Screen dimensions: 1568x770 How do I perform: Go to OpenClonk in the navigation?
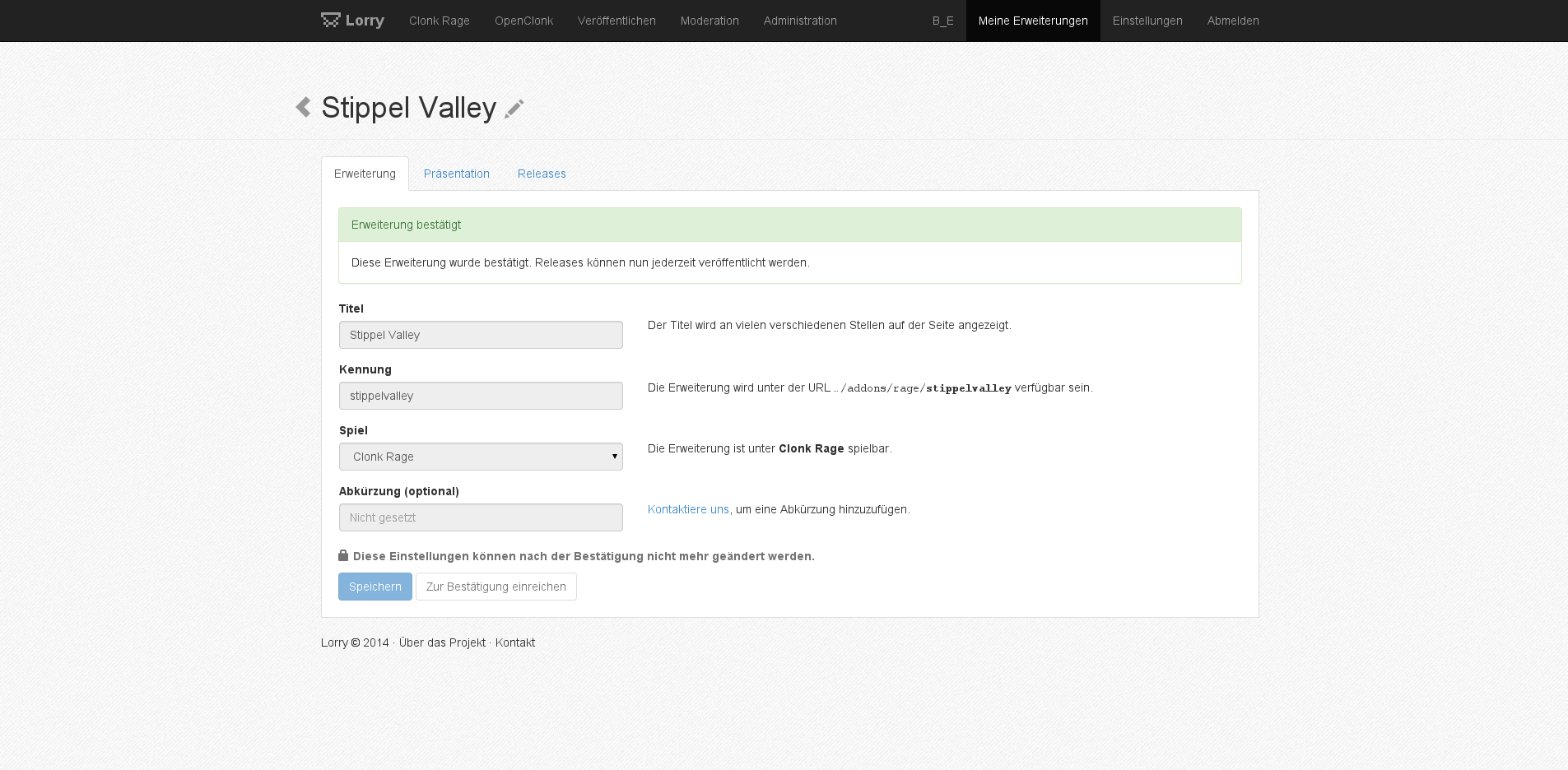click(x=523, y=21)
